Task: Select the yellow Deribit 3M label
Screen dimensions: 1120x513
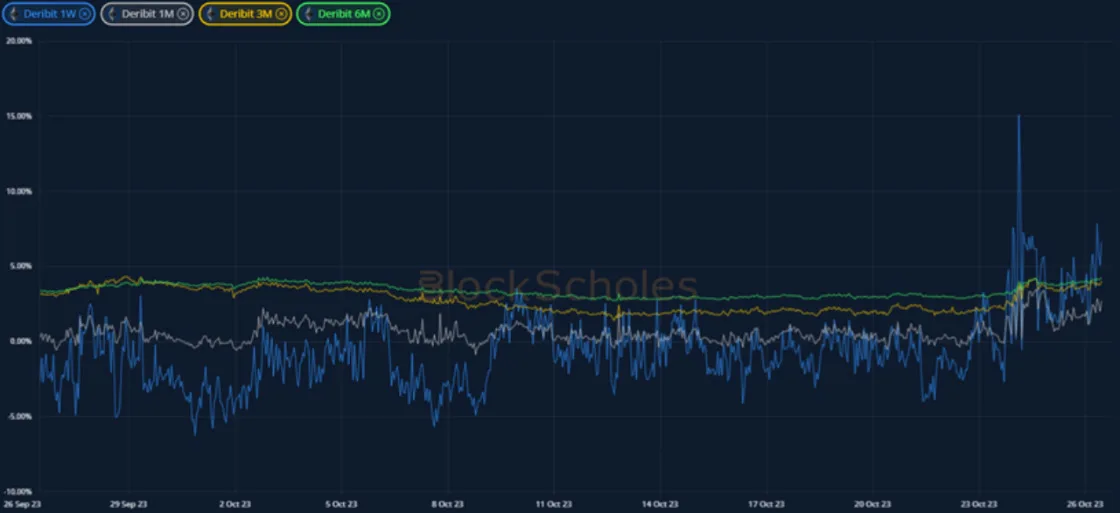Action: (246, 14)
